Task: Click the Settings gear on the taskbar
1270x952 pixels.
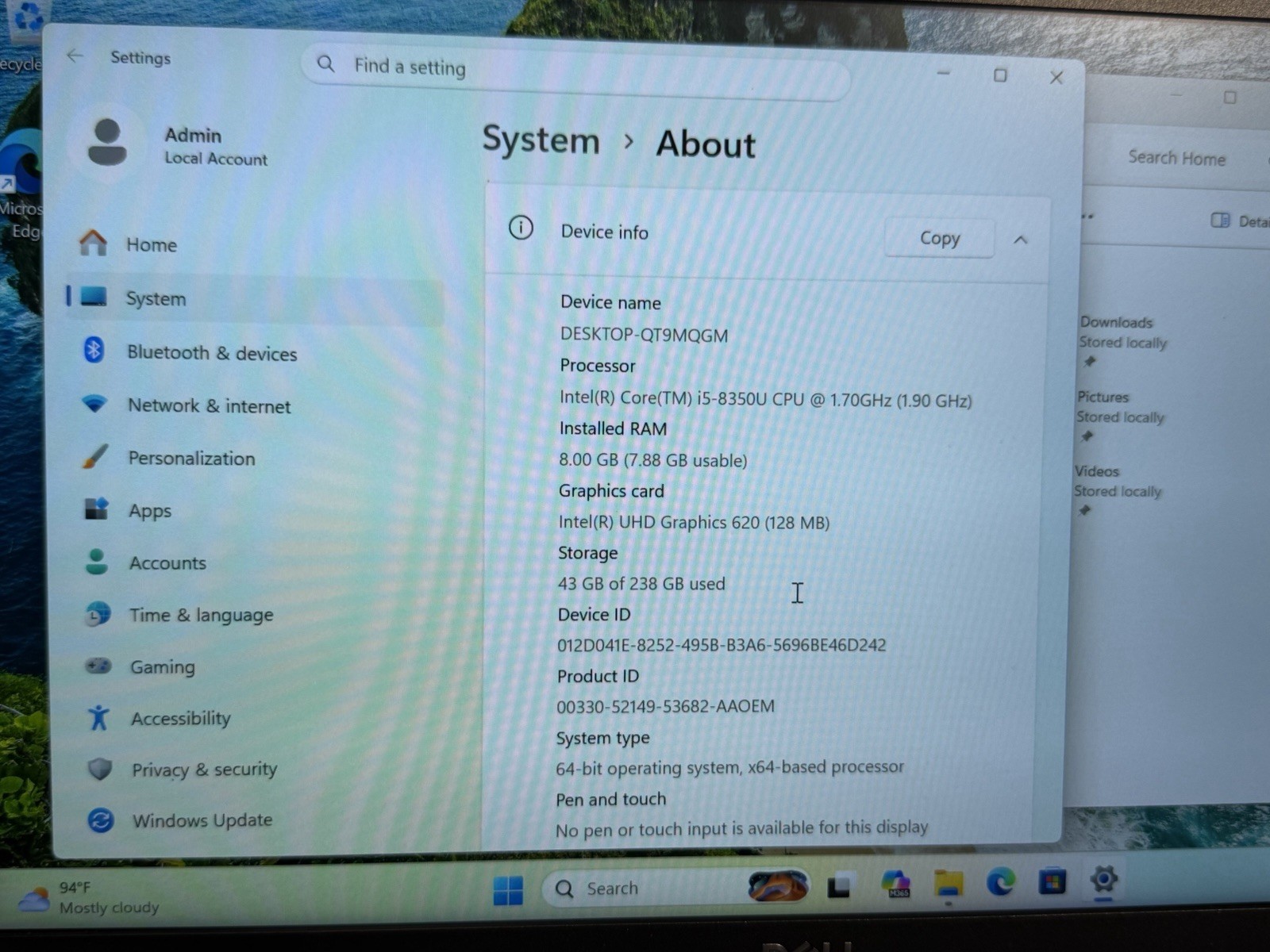Action: 1104,879
